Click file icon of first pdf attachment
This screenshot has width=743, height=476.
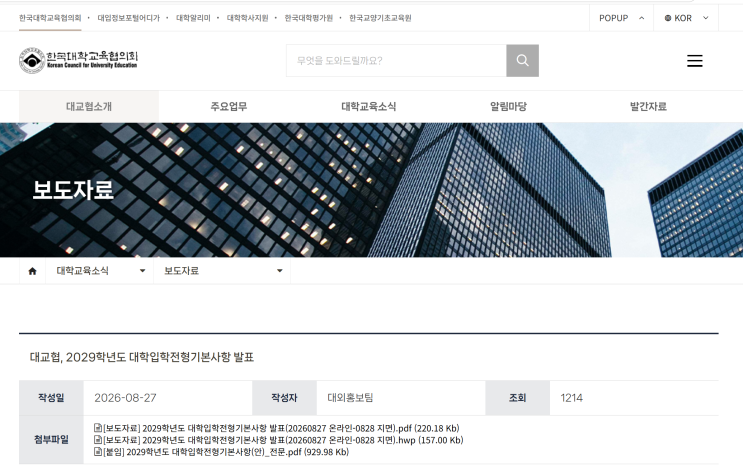coord(98,428)
